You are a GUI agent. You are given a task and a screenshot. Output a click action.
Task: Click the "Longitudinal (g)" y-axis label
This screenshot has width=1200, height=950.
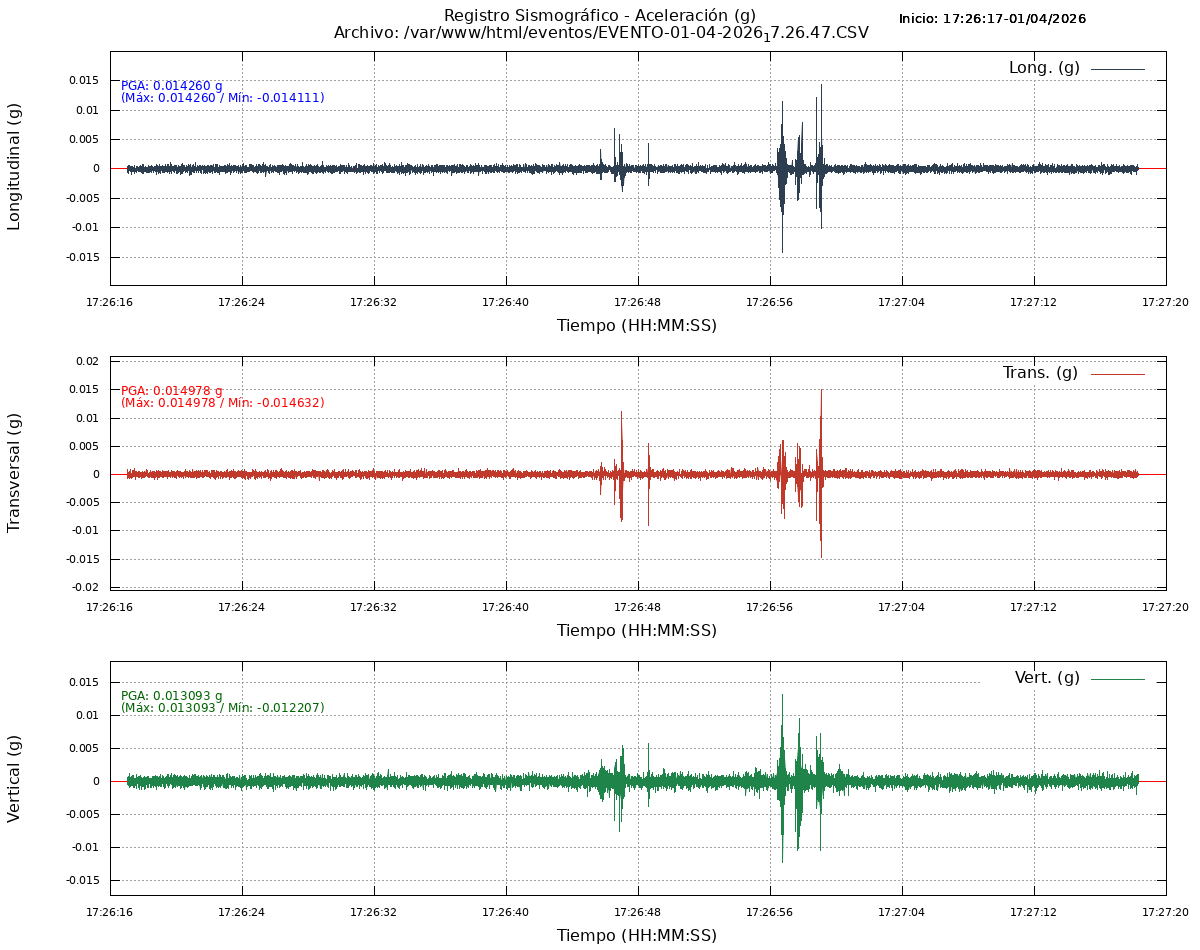click(x=14, y=167)
